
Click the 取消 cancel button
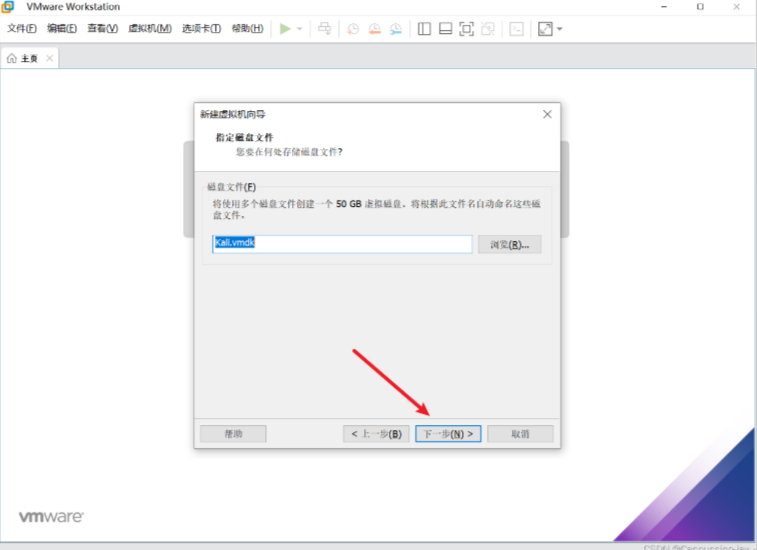point(520,434)
